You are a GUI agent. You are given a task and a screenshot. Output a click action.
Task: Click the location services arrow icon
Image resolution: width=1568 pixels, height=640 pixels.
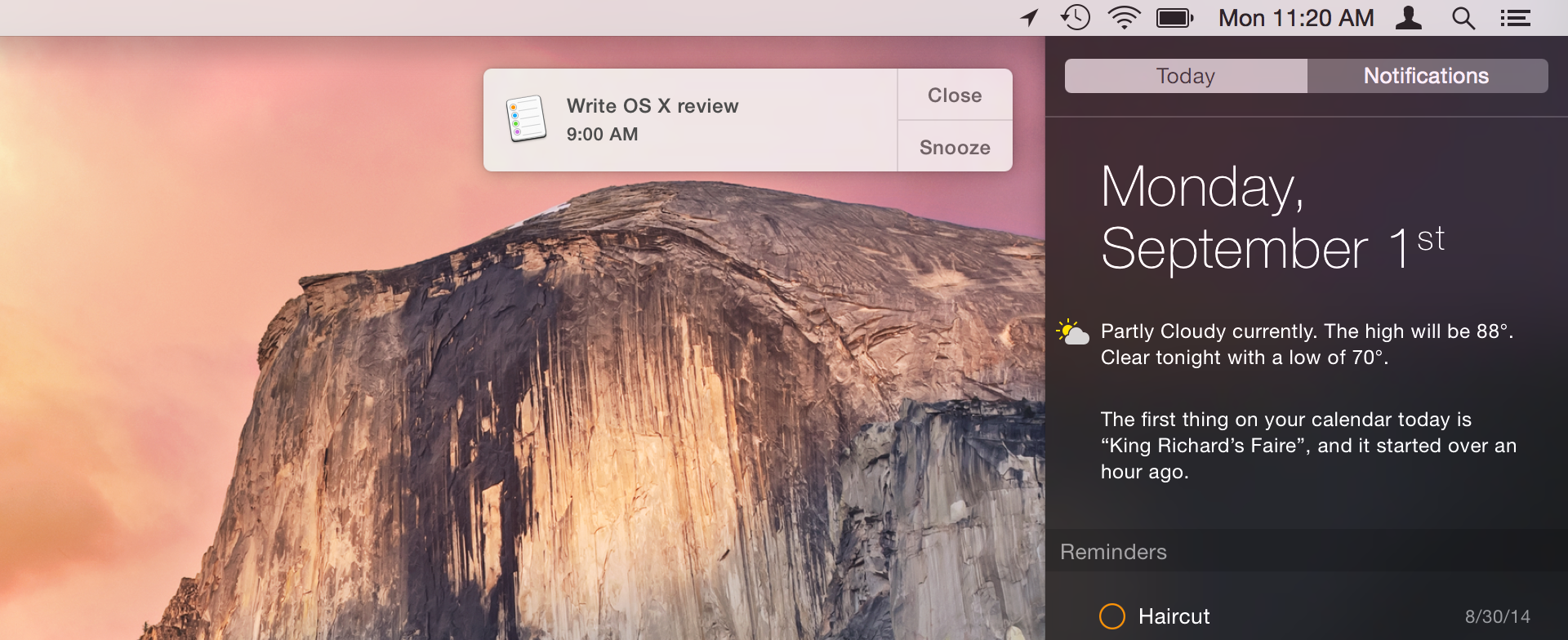(x=1030, y=18)
